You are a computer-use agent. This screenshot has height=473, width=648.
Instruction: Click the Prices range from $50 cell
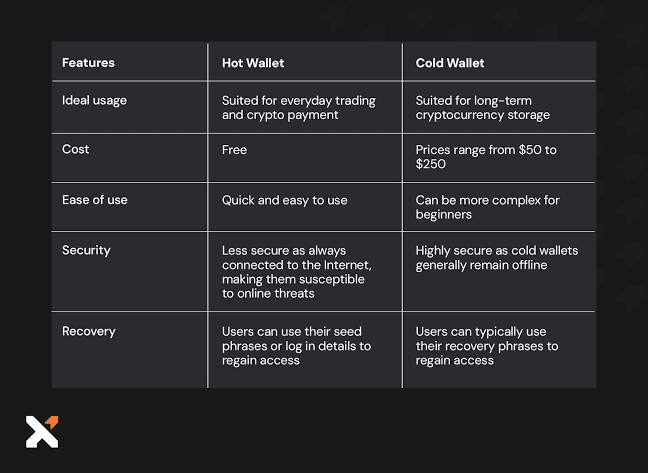(486, 157)
